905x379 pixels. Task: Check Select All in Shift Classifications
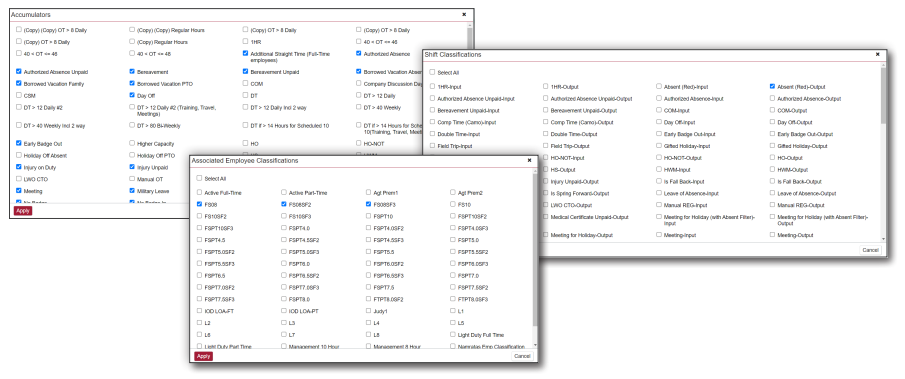(432, 73)
